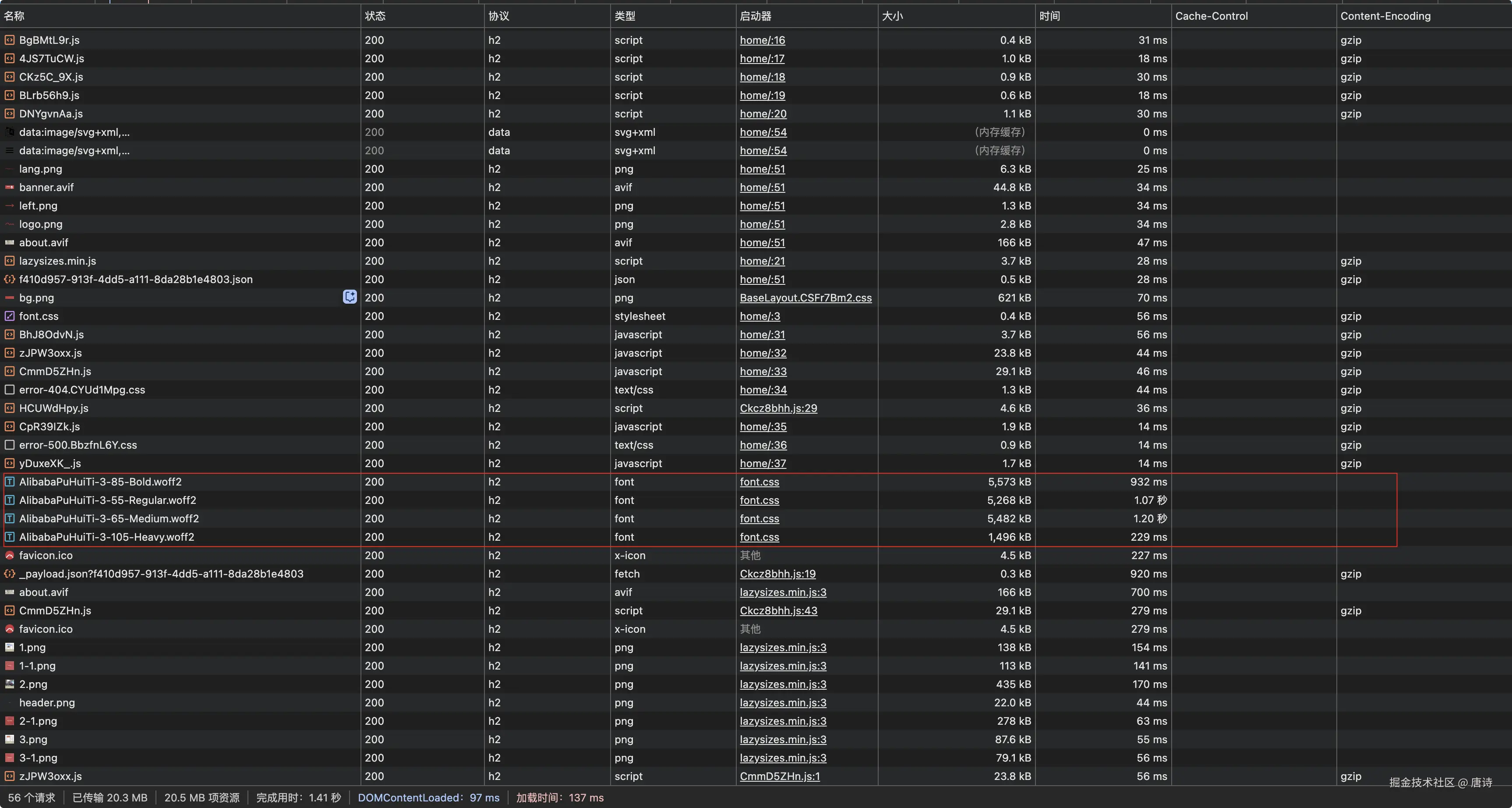Sort by the 名称 column header
Image resolution: width=1512 pixels, height=808 pixels.
tap(14, 16)
